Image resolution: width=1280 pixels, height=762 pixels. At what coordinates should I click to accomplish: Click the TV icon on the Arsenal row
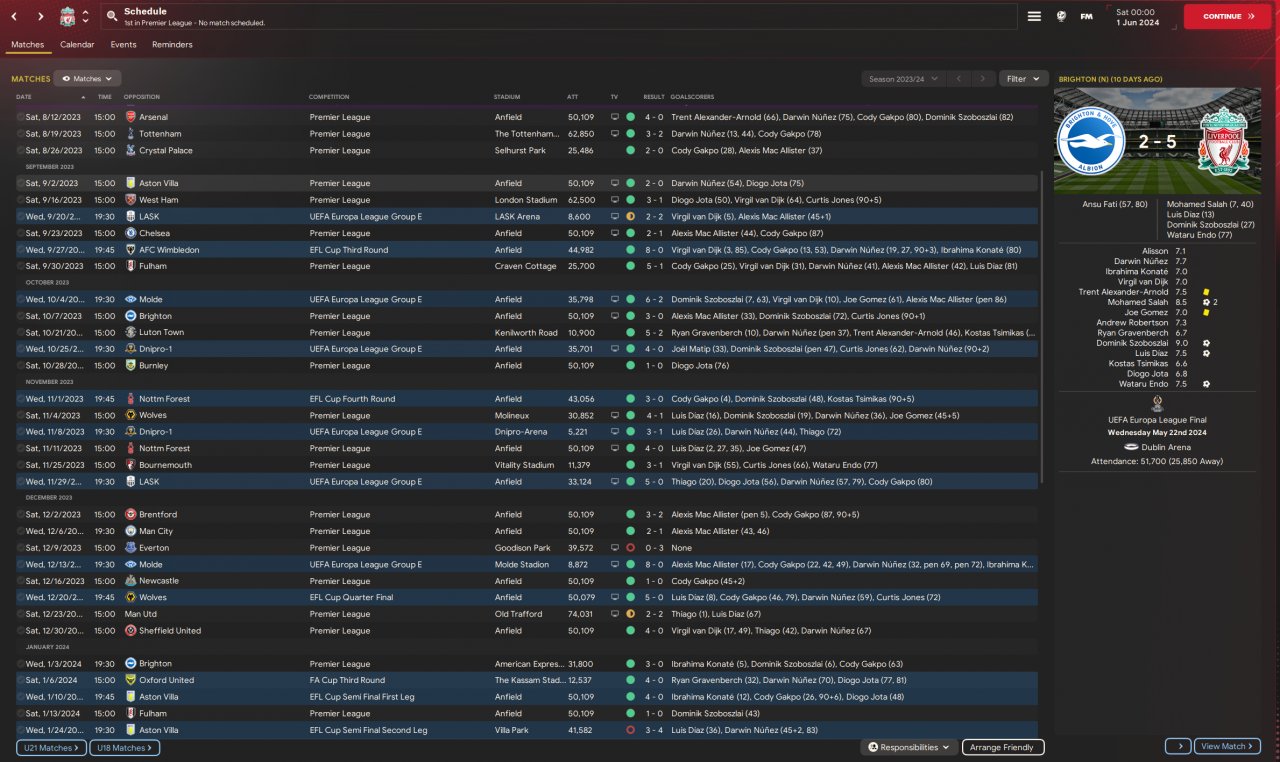615,117
